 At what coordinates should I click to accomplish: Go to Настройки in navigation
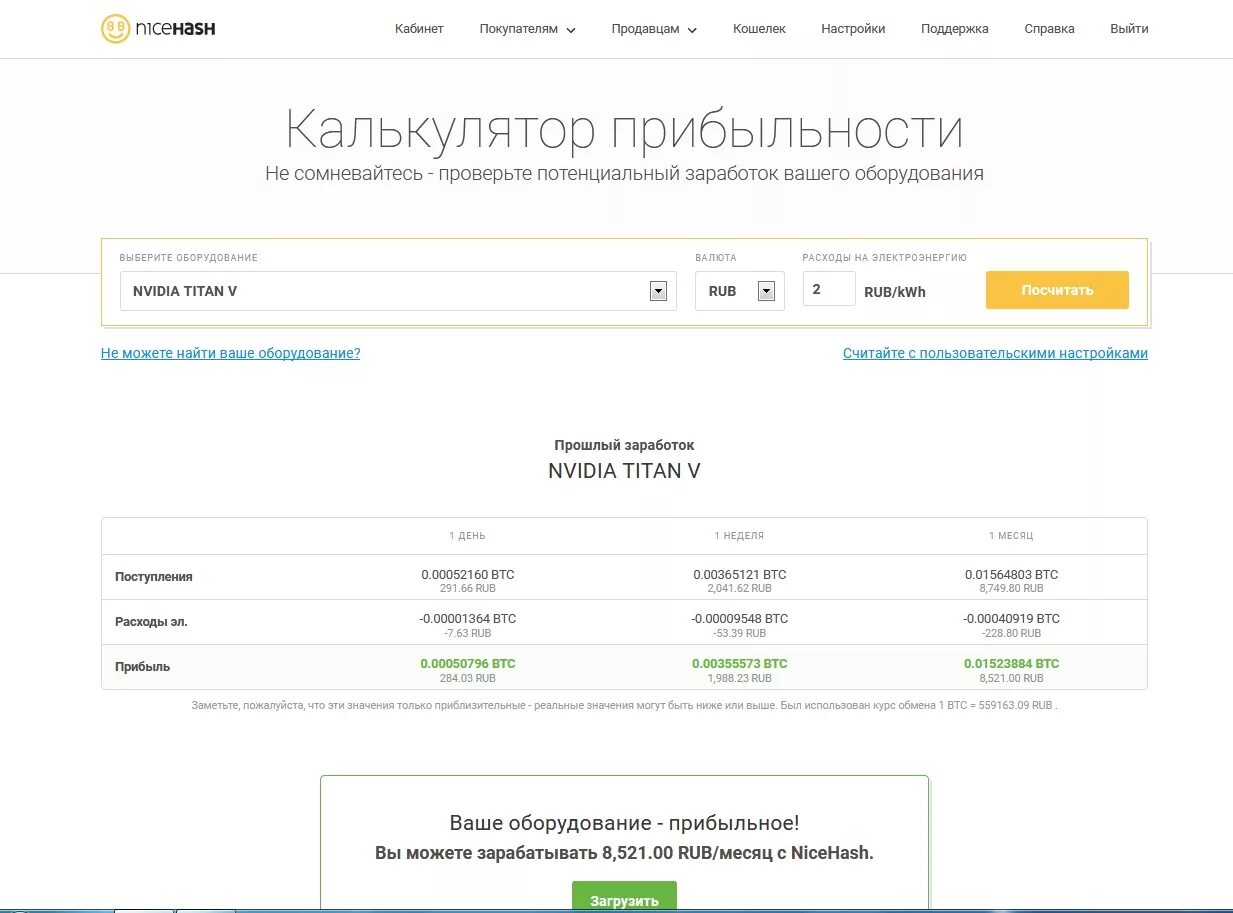[x=853, y=29]
